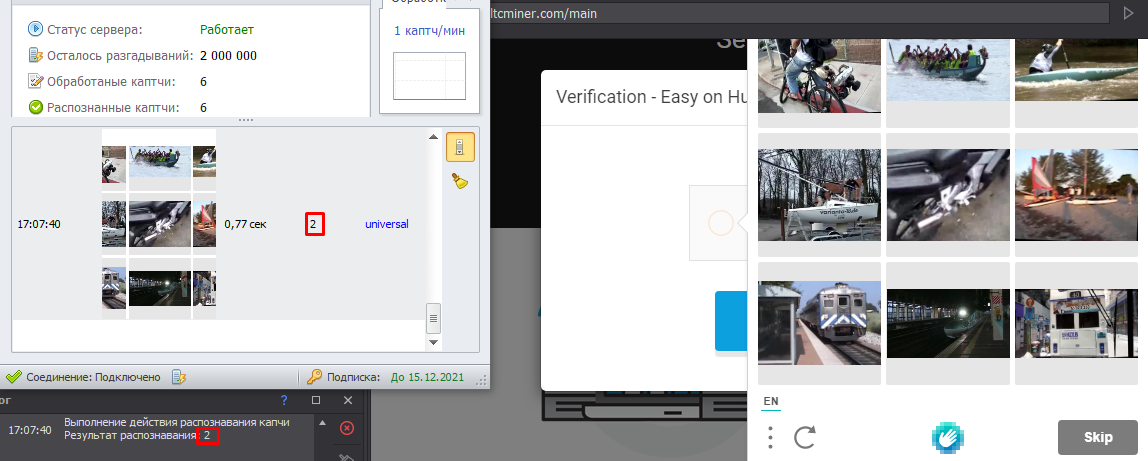
Task: Click the 'Соединение: Подключено' status text
Action: [x=93, y=378]
